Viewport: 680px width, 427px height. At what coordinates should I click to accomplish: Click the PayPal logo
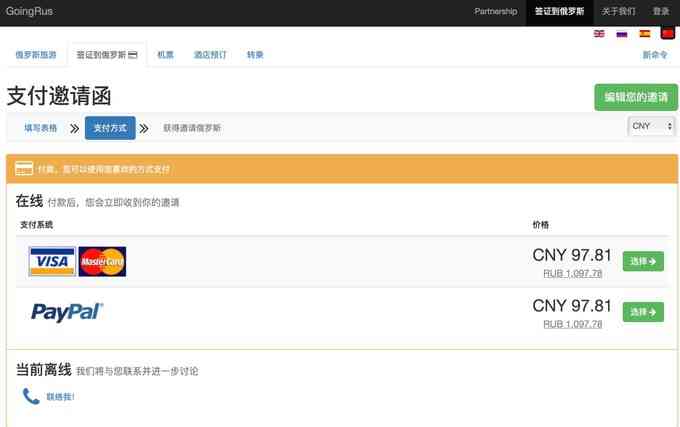point(67,312)
